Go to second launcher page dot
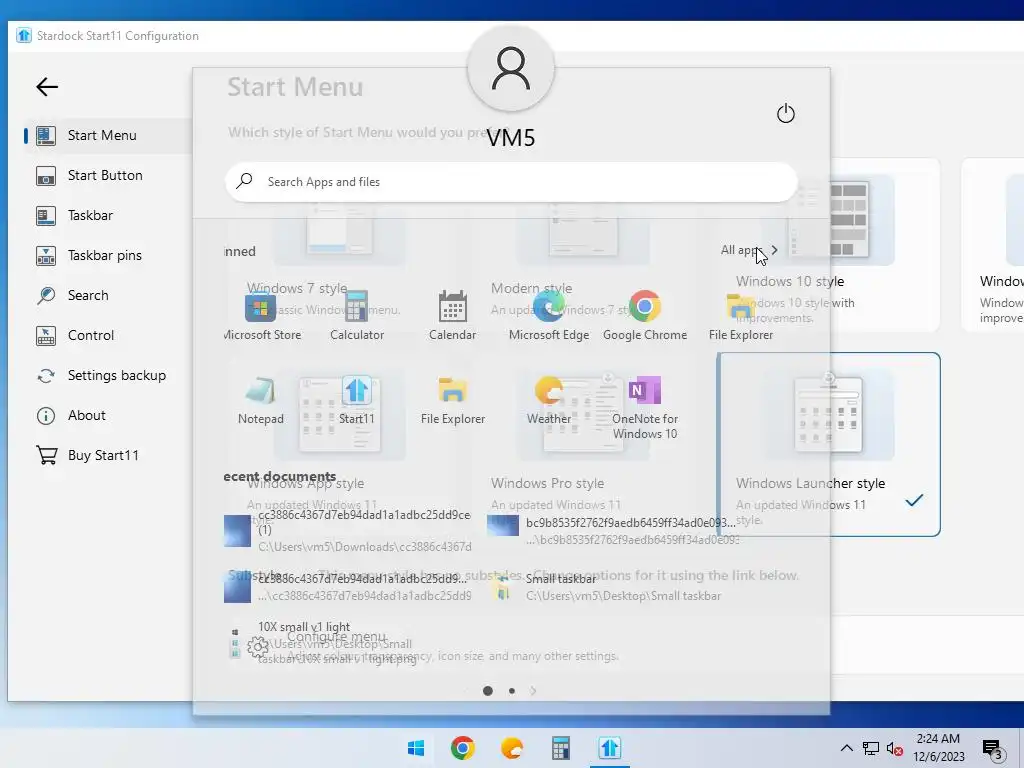 coord(512,691)
